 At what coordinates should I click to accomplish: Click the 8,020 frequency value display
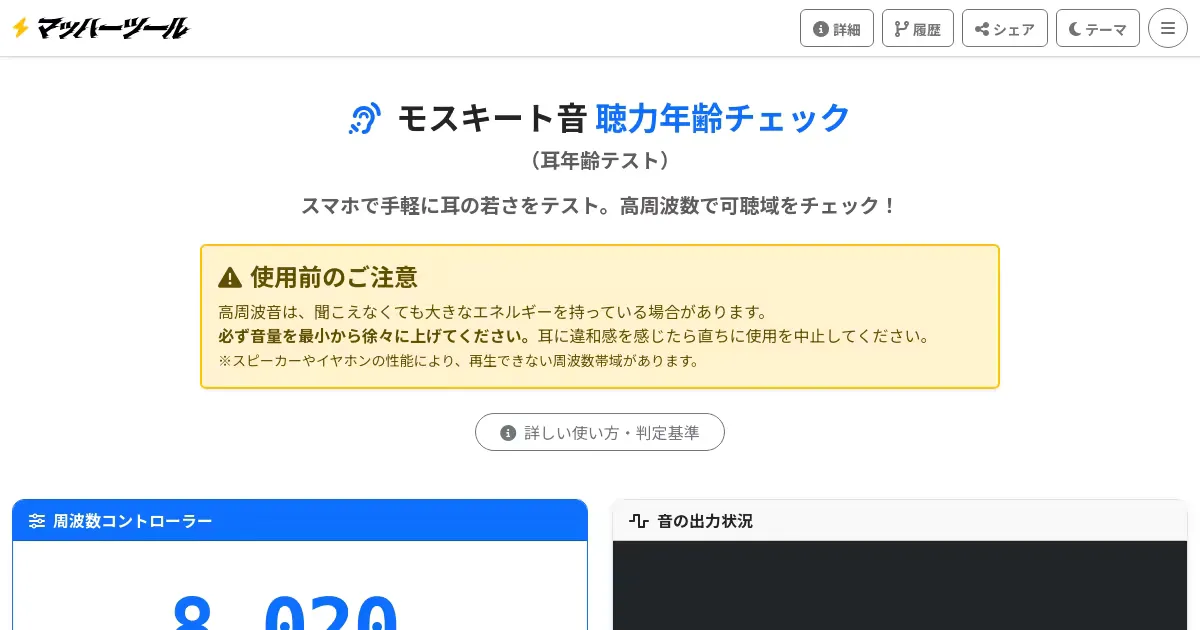click(x=285, y=612)
